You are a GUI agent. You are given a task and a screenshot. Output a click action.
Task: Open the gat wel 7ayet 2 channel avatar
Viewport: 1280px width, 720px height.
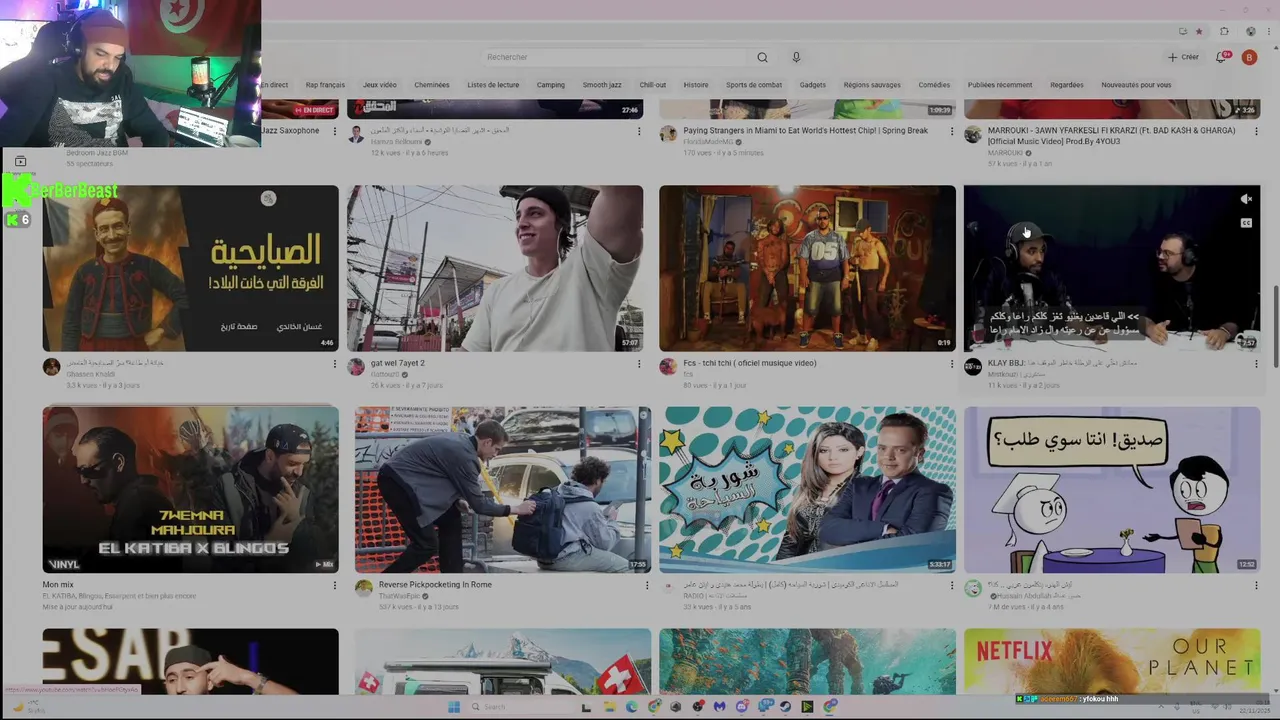pyautogui.click(x=356, y=367)
